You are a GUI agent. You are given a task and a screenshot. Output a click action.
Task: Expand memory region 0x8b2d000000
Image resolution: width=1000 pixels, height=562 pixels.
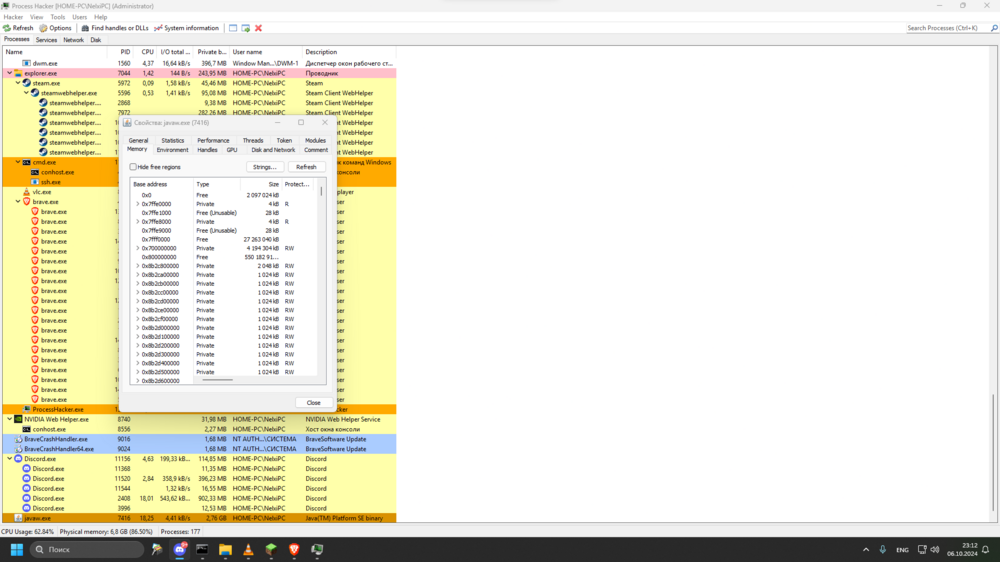pyautogui.click(x=137, y=328)
